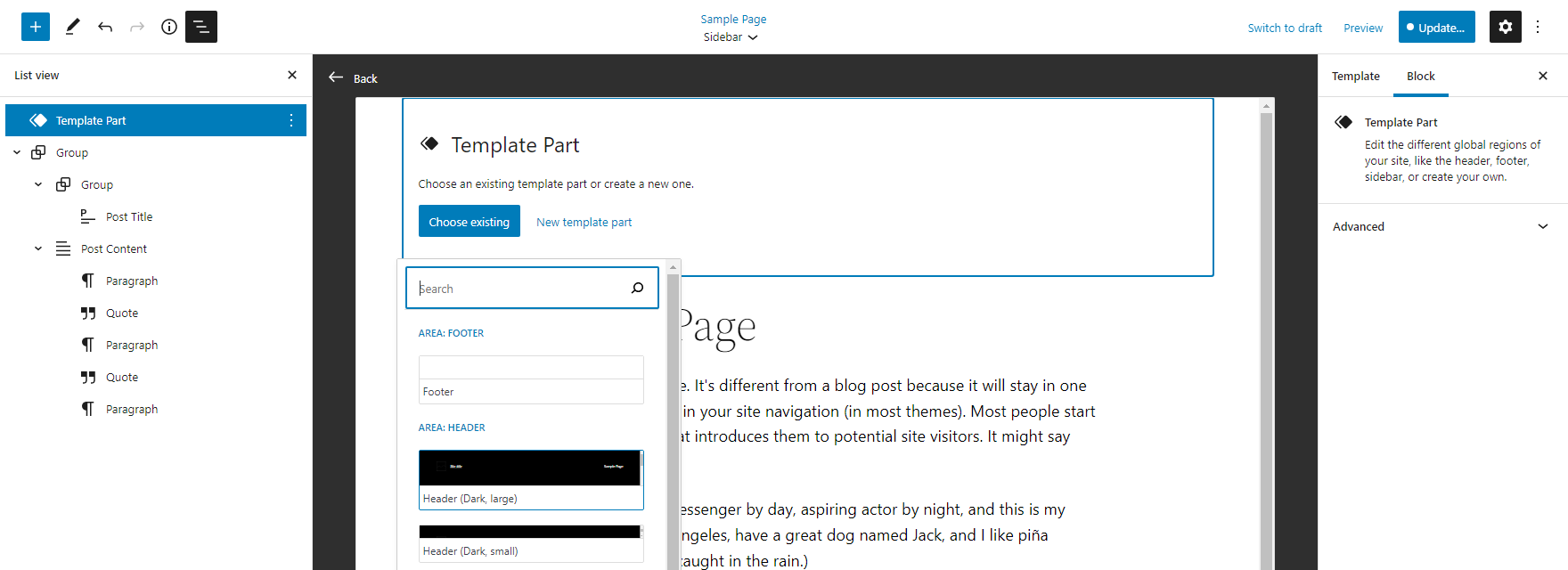Click the New template part link

[x=584, y=222]
